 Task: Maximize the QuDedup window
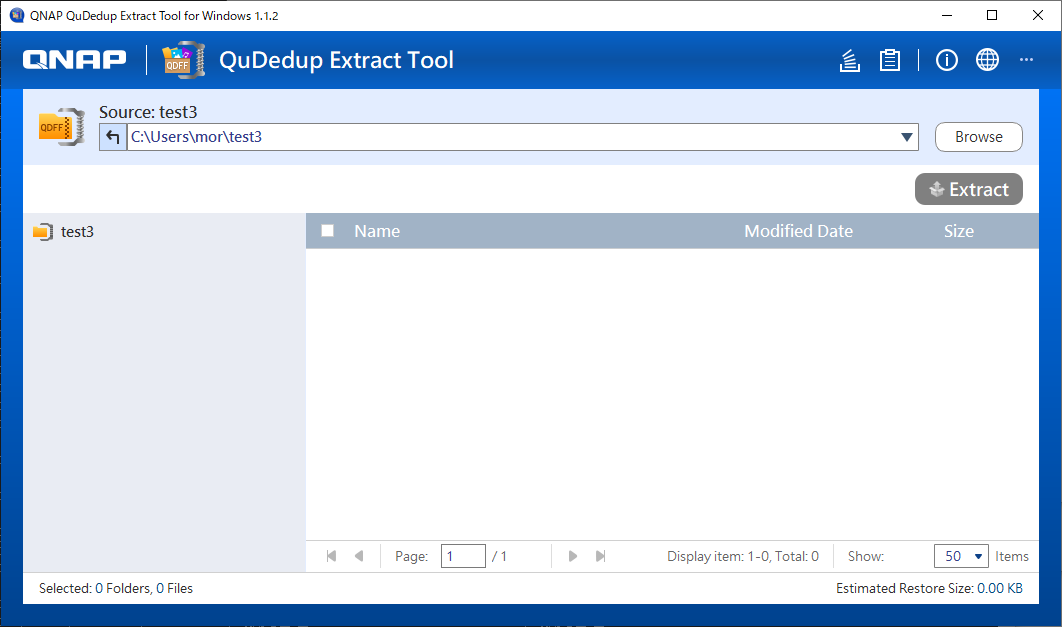point(992,15)
